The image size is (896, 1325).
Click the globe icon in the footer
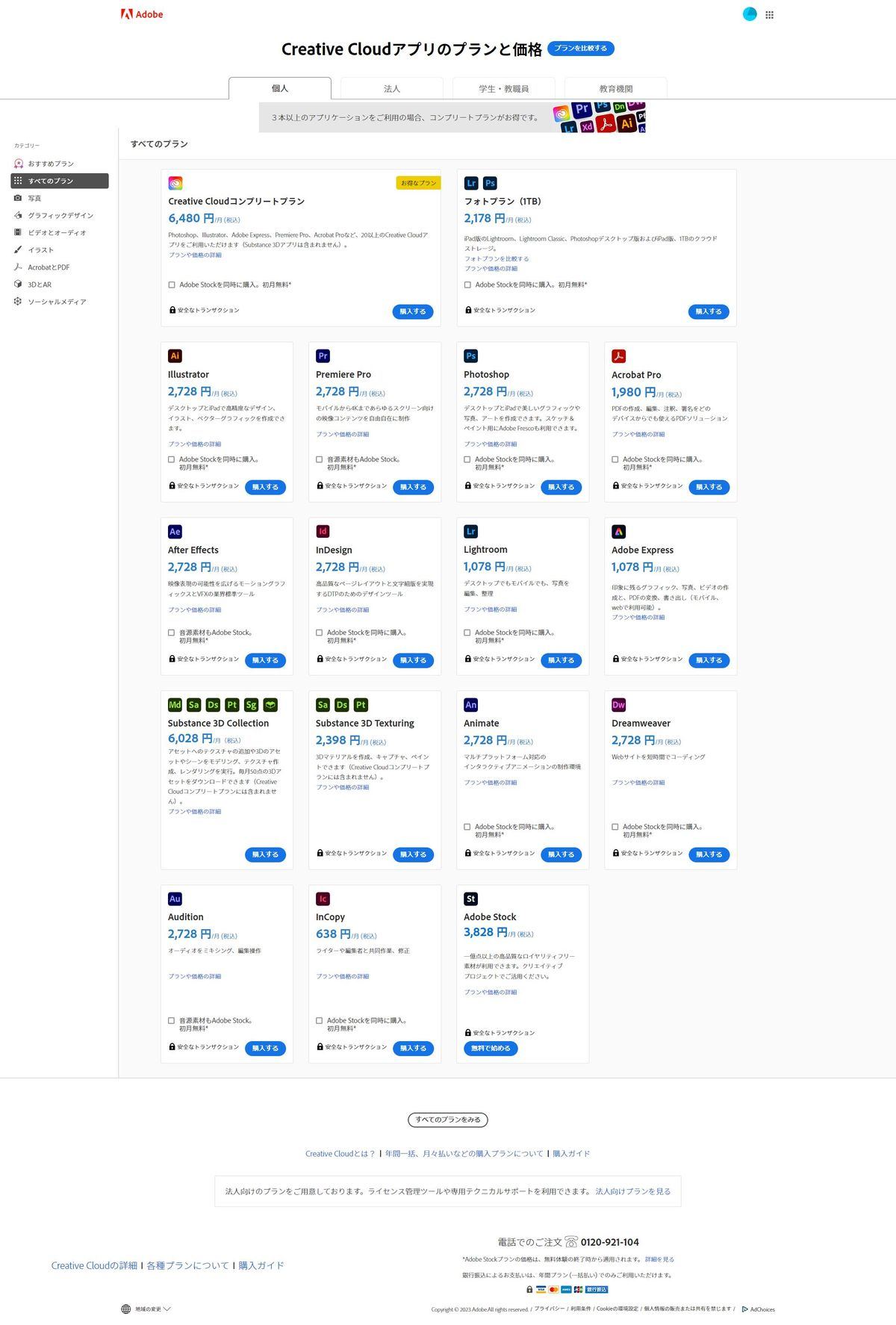pos(126,1309)
